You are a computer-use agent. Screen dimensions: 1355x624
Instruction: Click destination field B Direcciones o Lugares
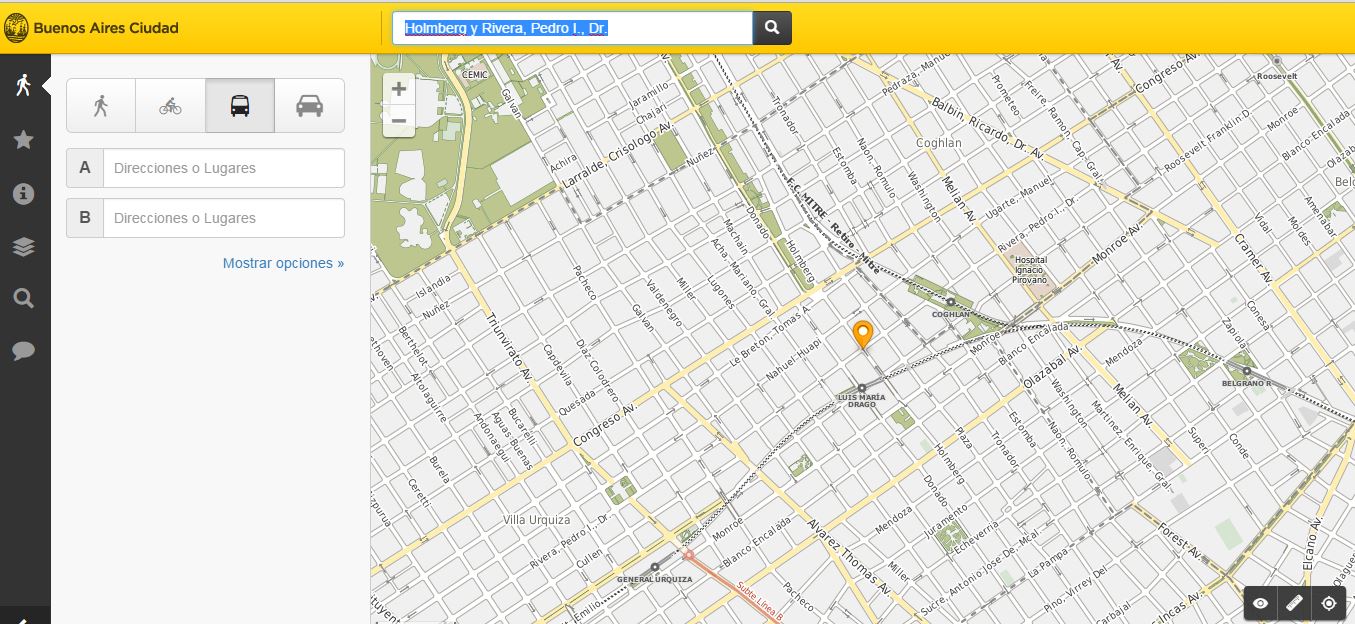coord(223,218)
